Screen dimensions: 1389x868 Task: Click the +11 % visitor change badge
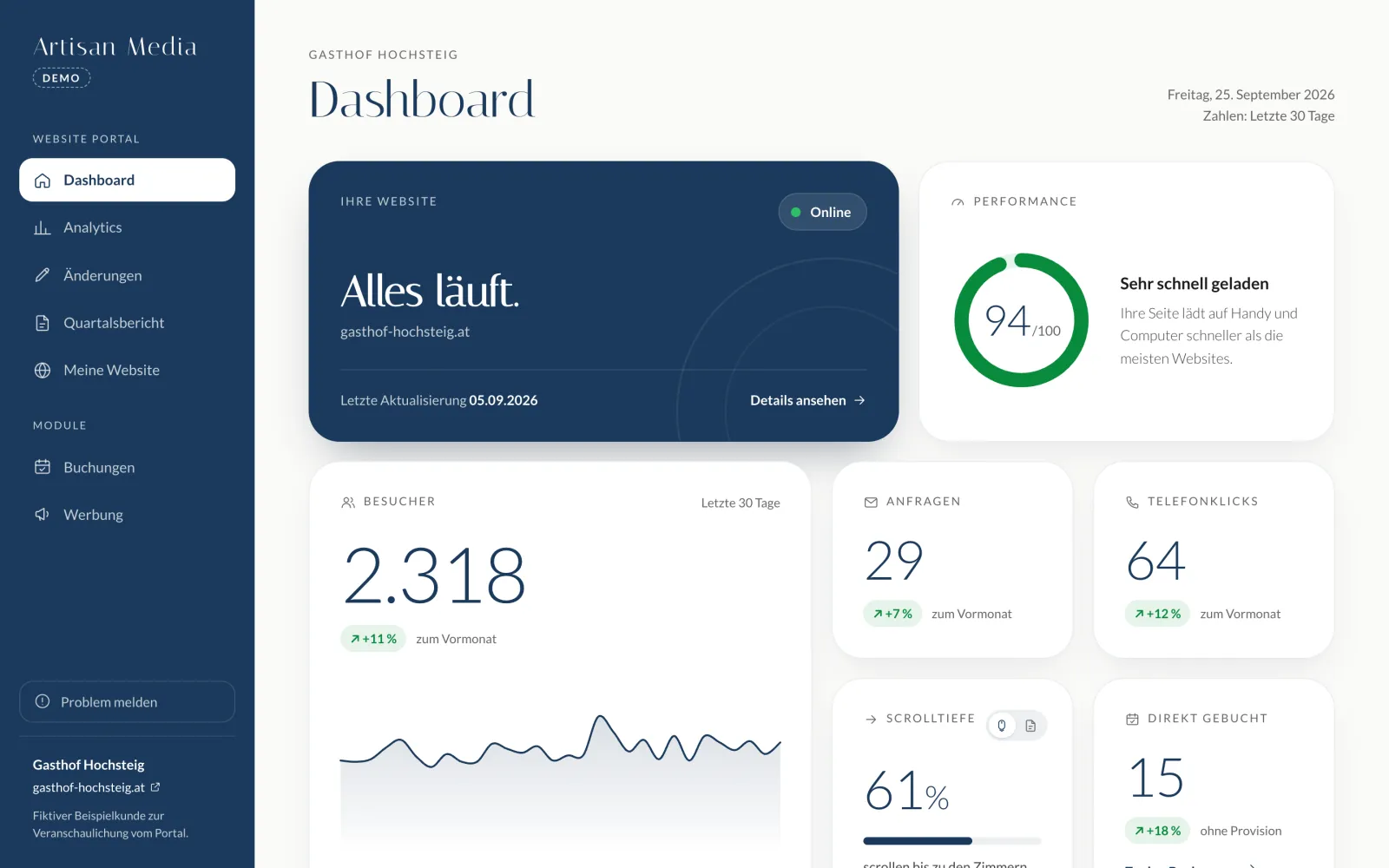click(x=373, y=639)
